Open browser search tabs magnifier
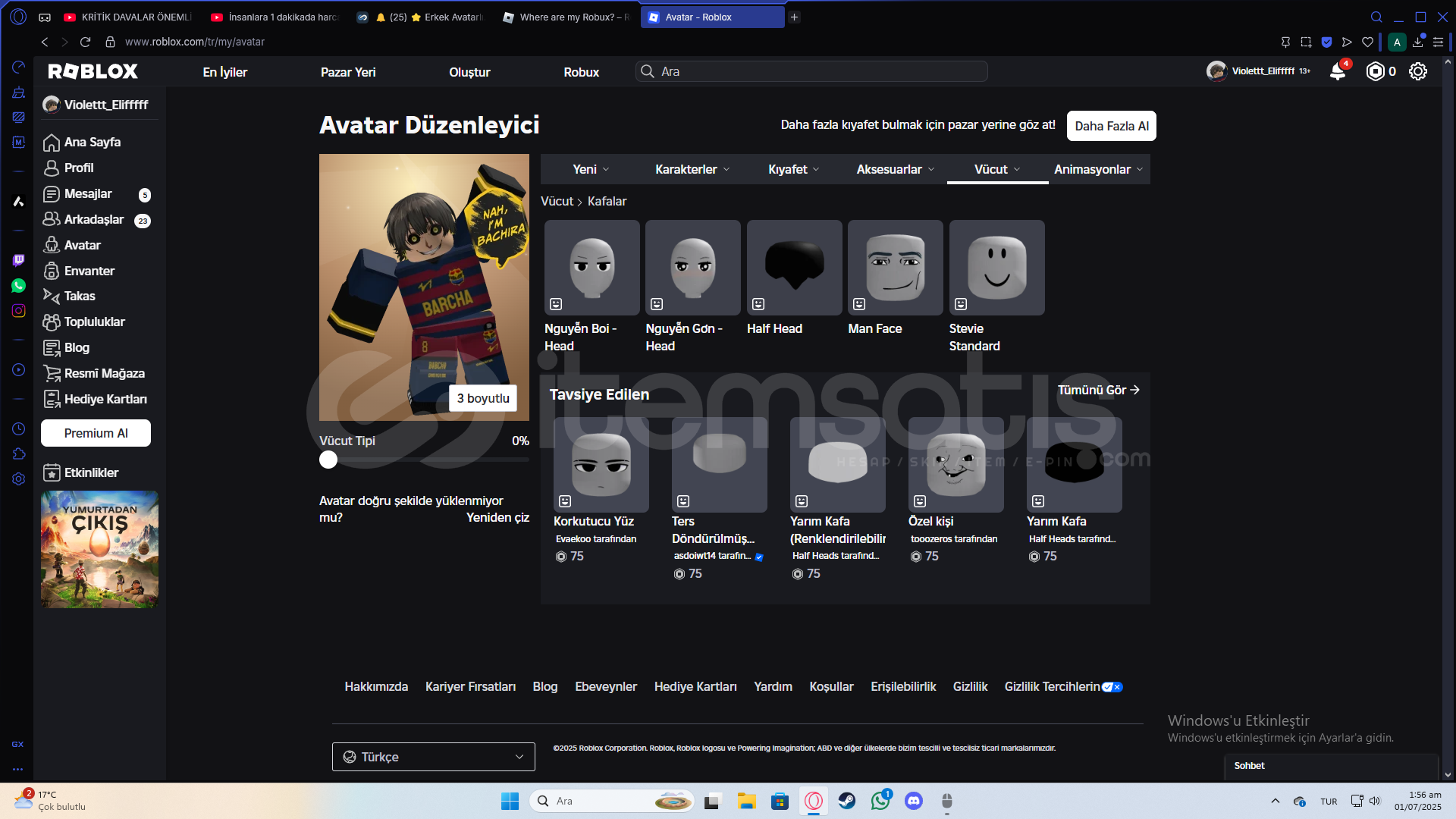This screenshot has height=819, width=1456. pos(1376,17)
